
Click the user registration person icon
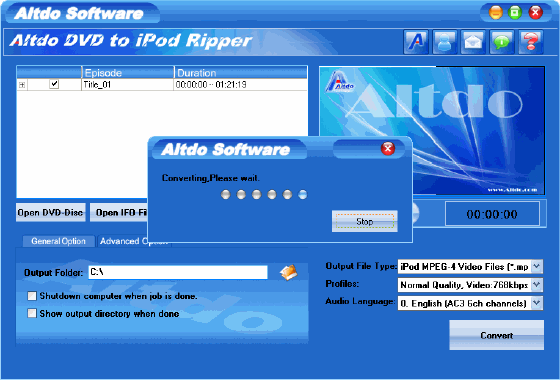pyautogui.click(x=445, y=42)
